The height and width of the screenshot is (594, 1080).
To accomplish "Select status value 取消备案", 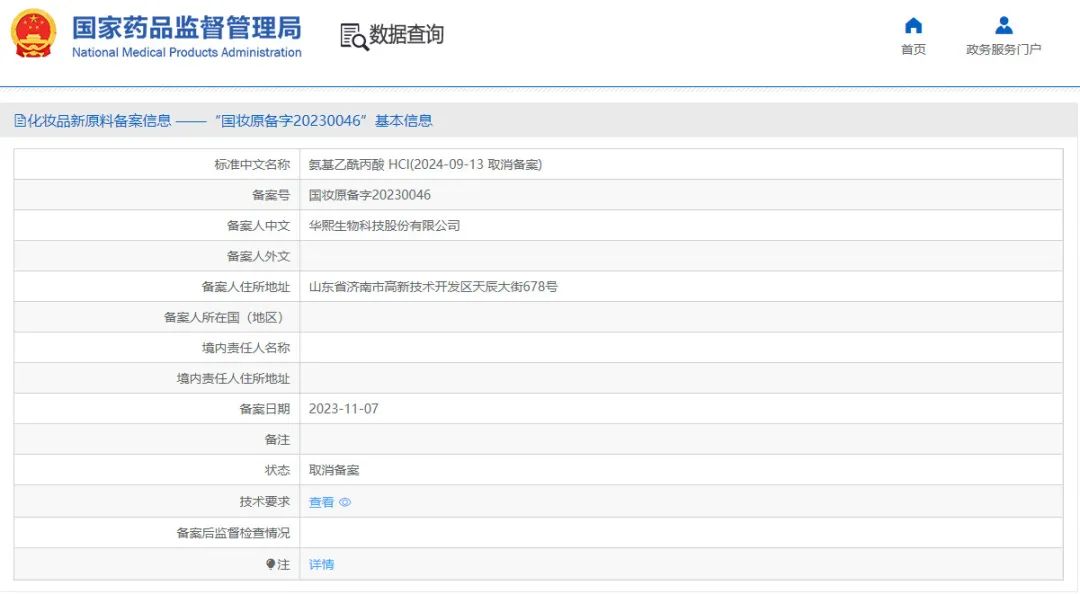I will click(x=334, y=470).
